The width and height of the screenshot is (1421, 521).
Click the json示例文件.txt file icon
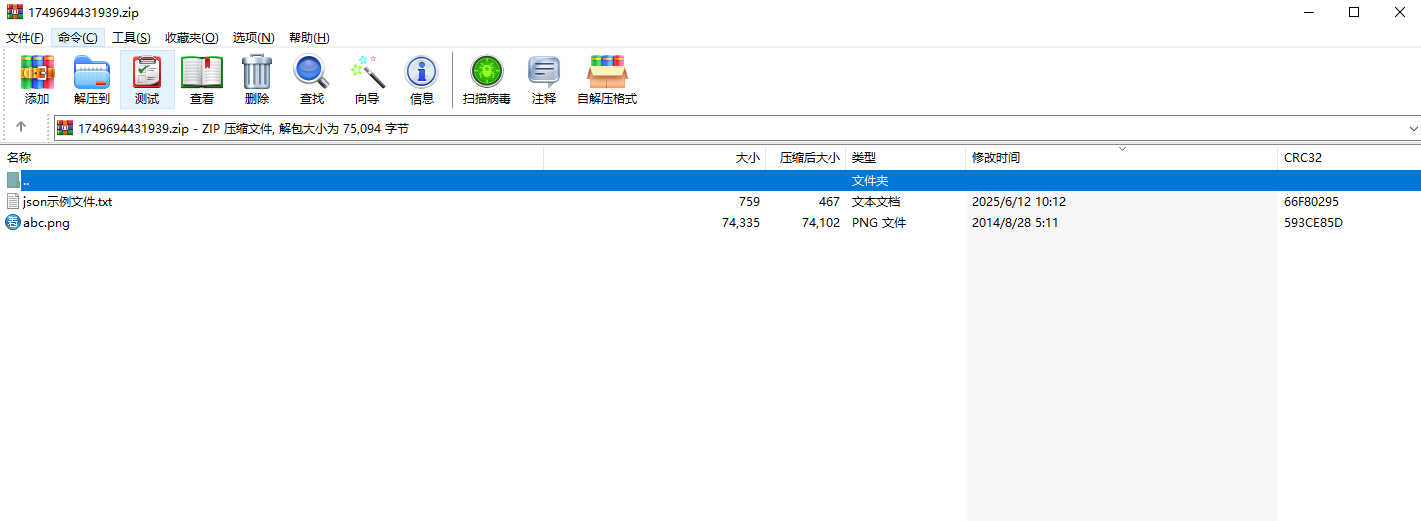click(x=13, y=201)
